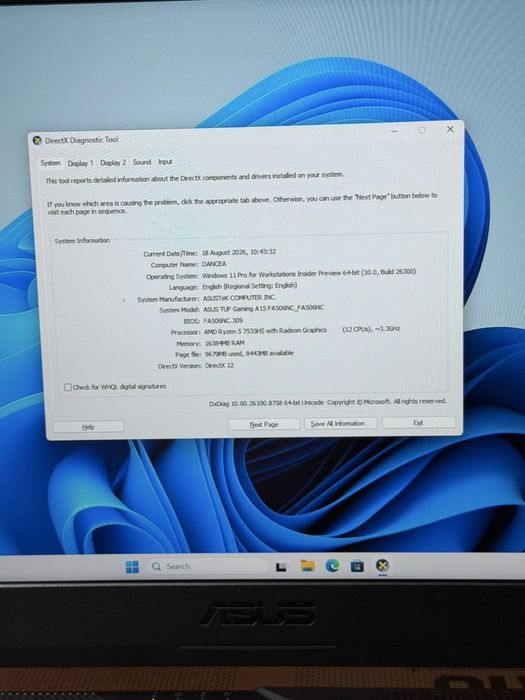The height and width of the screenshot is (700, 525).
Task: Click the DxDiag icon in the taskbar
Action: coord(382,566)
